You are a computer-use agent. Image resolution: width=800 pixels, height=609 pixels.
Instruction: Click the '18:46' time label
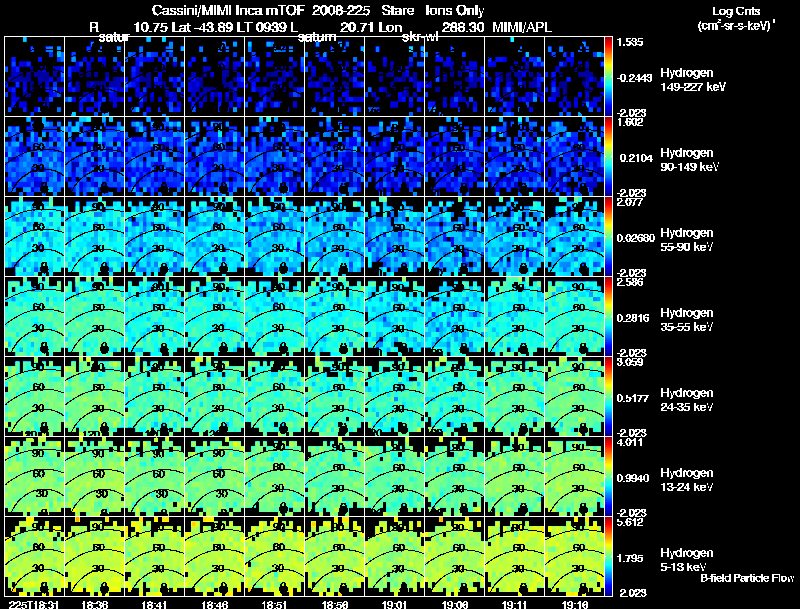click(x=215, y=604)
